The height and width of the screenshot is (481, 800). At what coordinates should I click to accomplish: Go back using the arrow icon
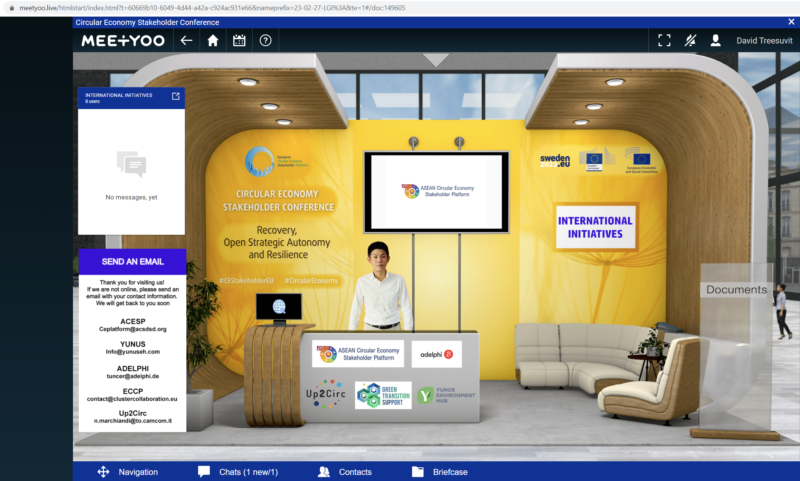tap(186, 40)
